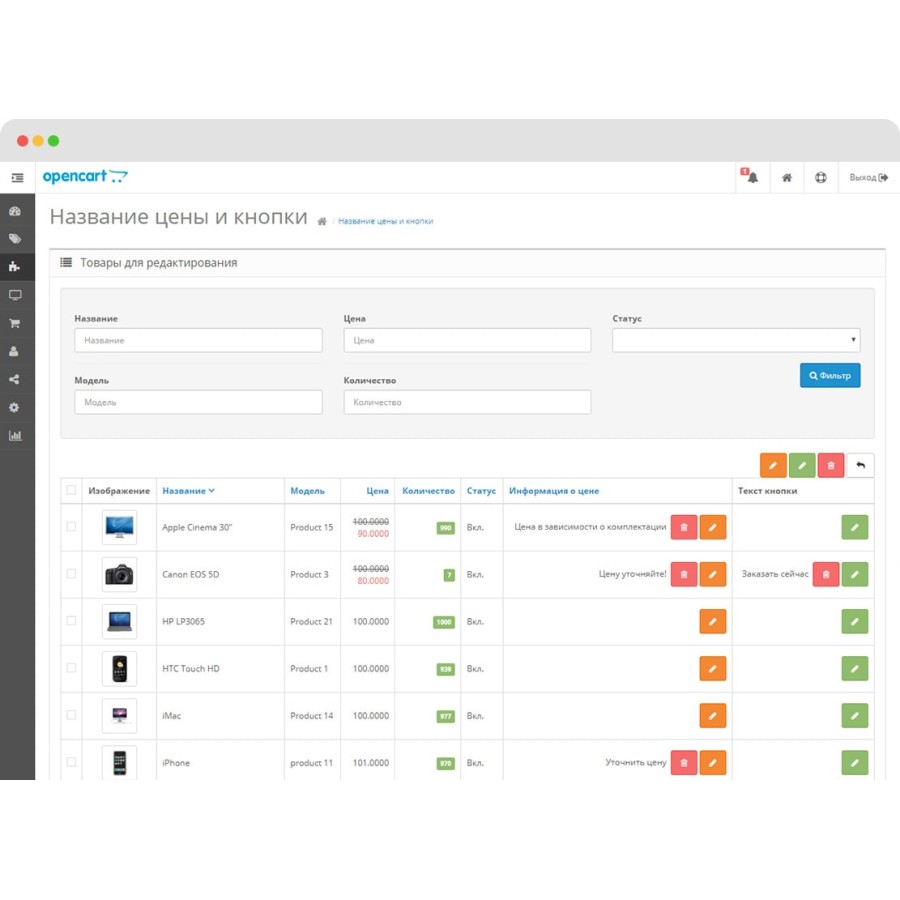Check the Canon EOS 5D row checkbox
Screen dimensions: 900x900
coord(71,573)
